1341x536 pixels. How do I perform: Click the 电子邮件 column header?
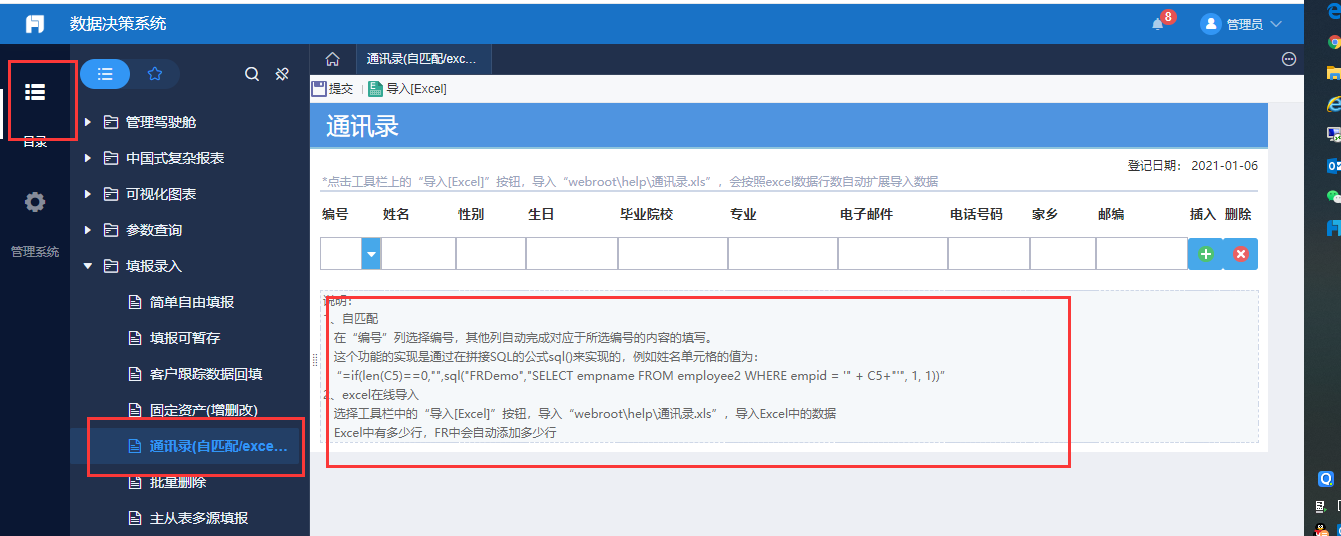[866, 215]
